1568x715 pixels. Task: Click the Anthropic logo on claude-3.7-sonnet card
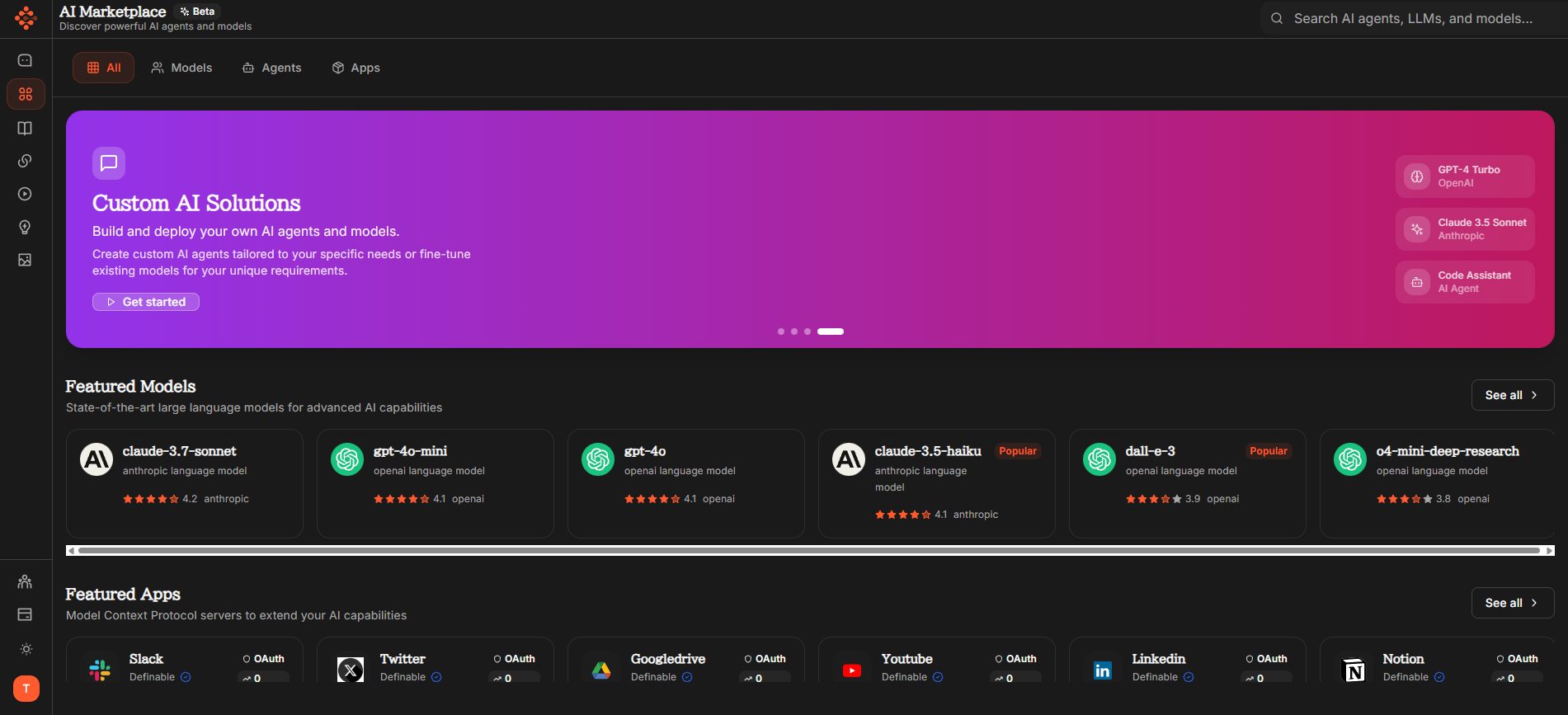[x=97, y=459]
